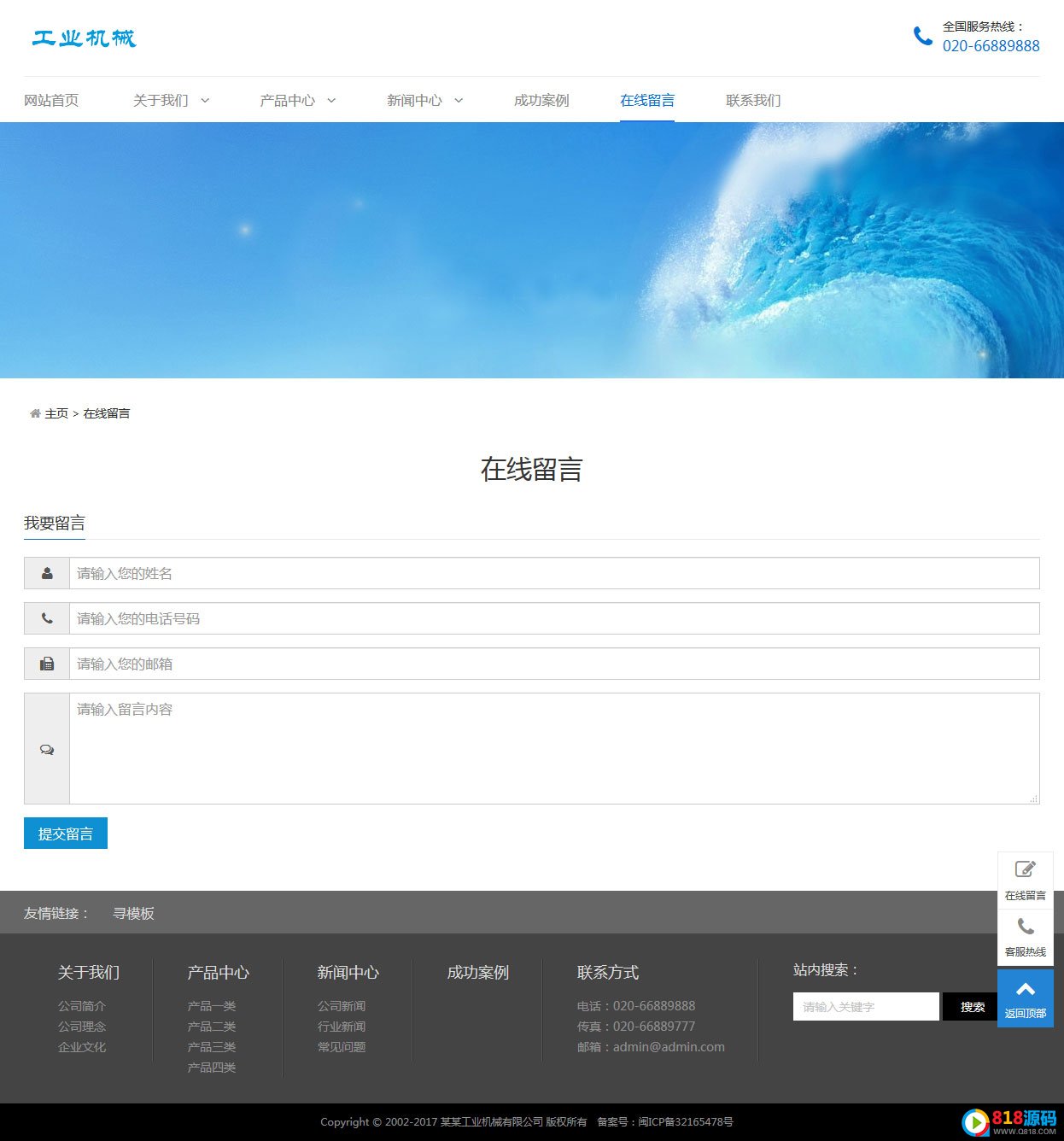The image size is (1064, 1141).
Task: Focus the message content textarea
Action: [x=554, y=748]
